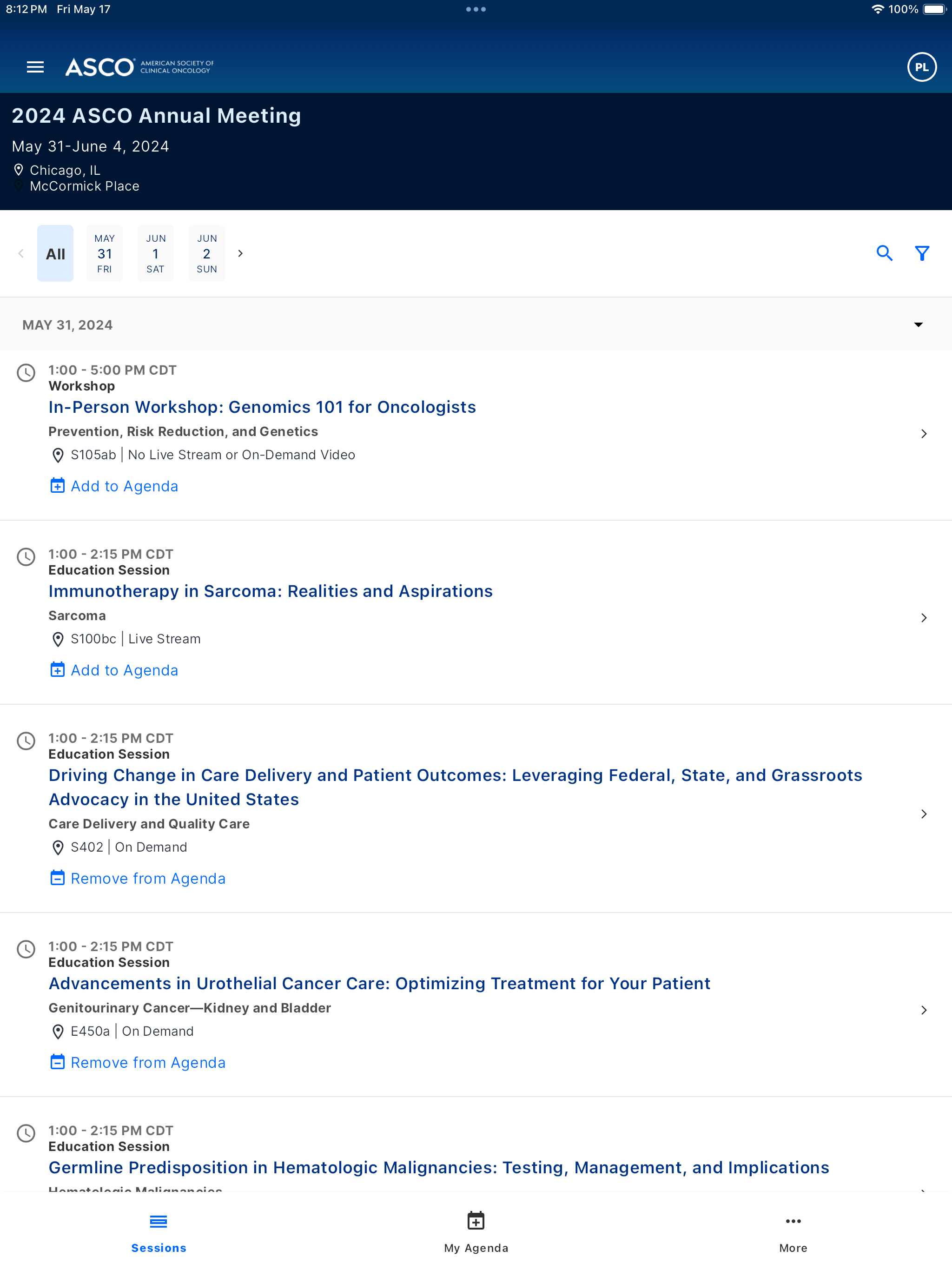Screen dimensions: 952x1270
Task: Tap clock icon beside Immunotherapy in Sarcoma session
Action: [26, 556]
